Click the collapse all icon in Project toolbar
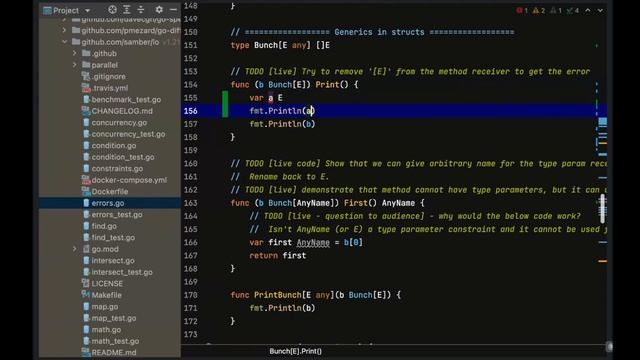 pyautogui.click(x=141, y=10)
